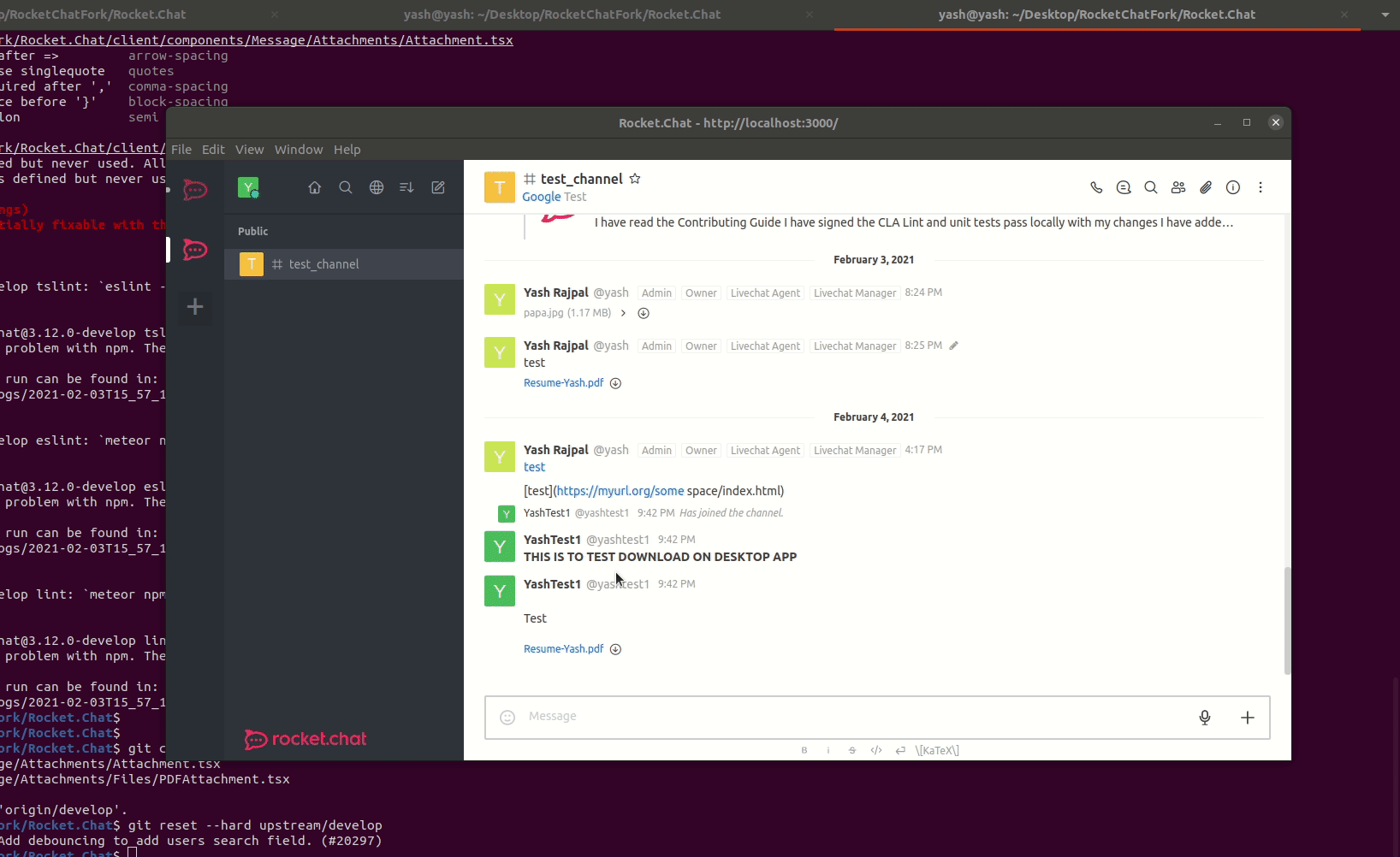Image resolution: width=1400 pixels, height=857 pixels.
Task: Click Livechat Manager tag at 4:17 PM
Action: 855,451
